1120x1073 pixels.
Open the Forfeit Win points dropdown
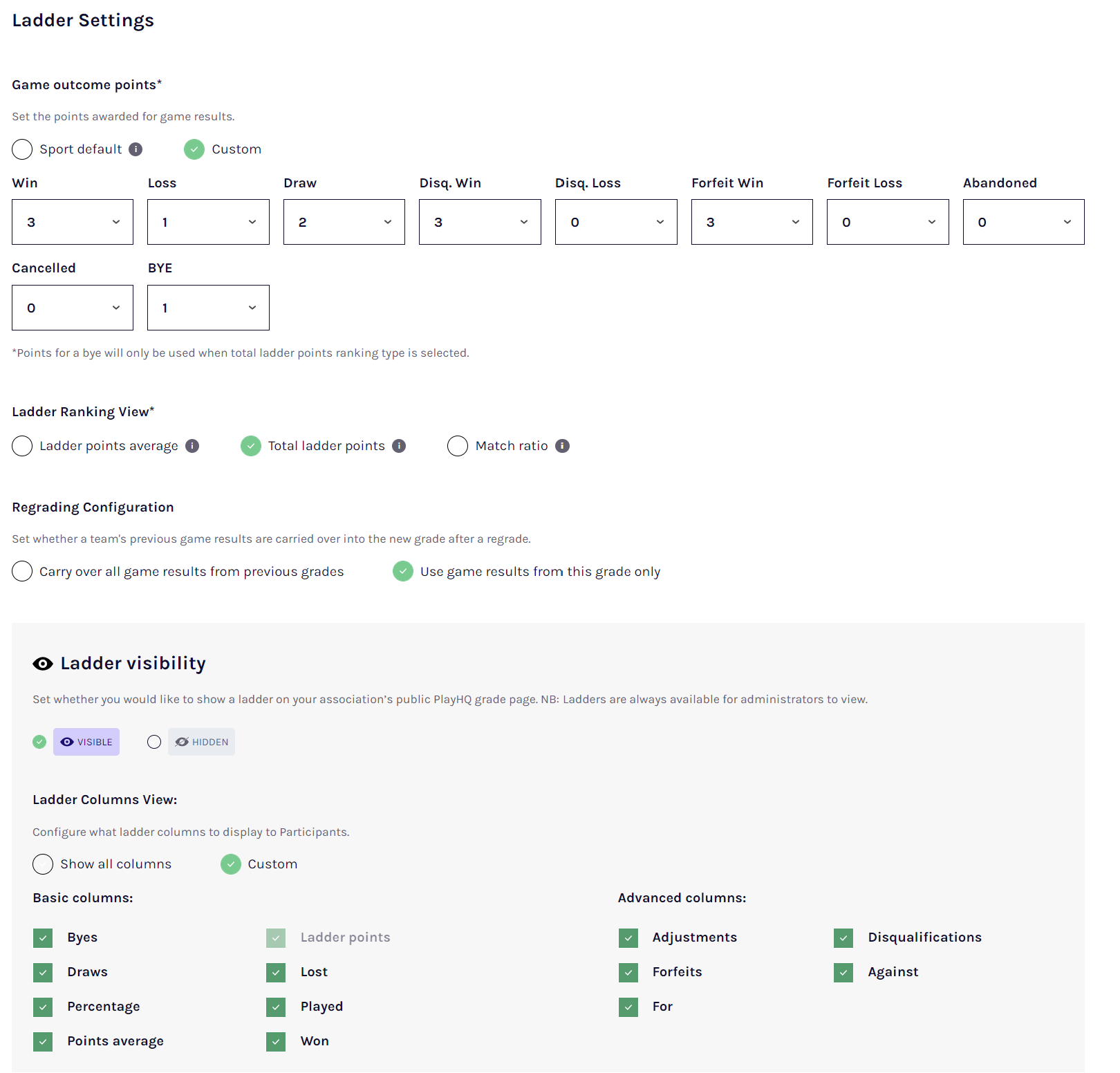coord(752,222)
